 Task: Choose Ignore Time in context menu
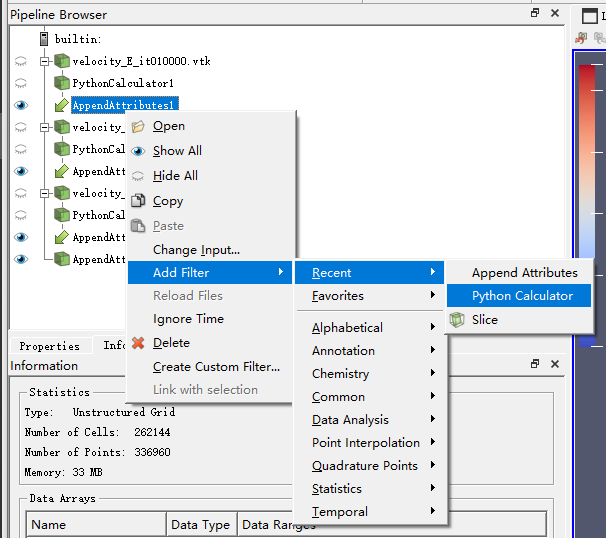pos(210,319)
